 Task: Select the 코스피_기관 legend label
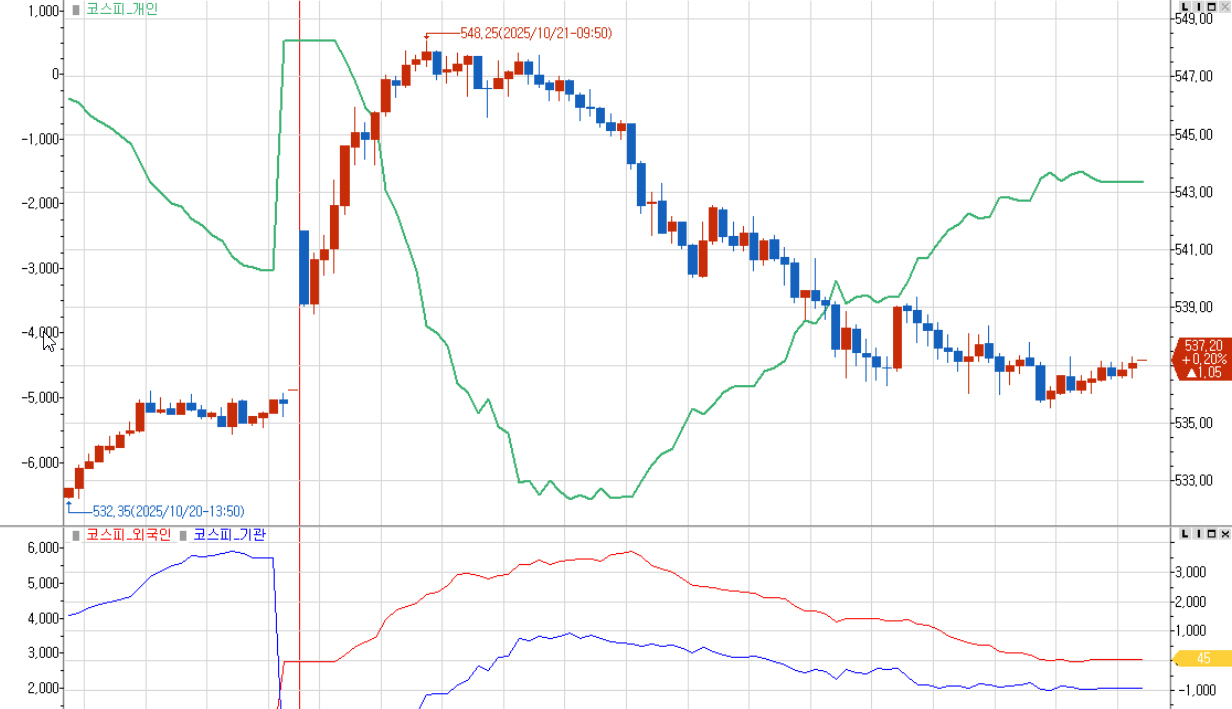coord(229,535)
